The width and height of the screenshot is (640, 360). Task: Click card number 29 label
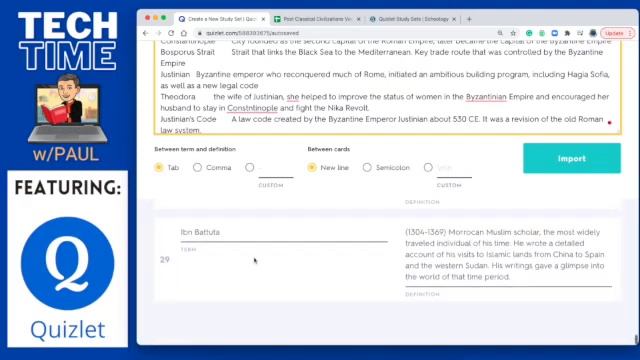(x=165, y=260)
